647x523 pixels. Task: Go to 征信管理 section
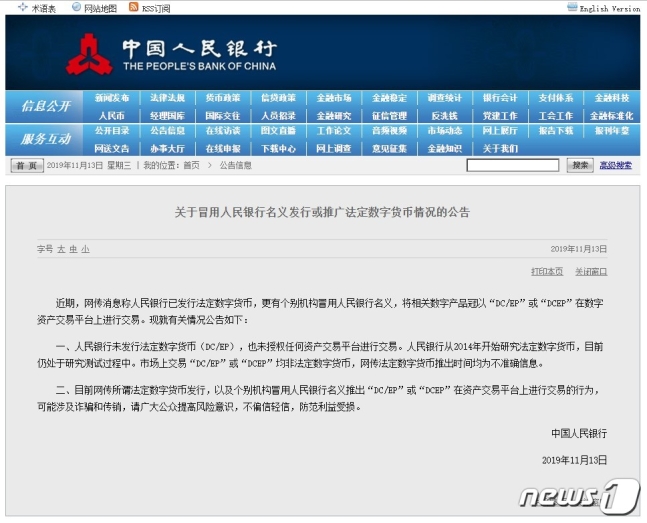pyautogui.click(x=389, y=116)
